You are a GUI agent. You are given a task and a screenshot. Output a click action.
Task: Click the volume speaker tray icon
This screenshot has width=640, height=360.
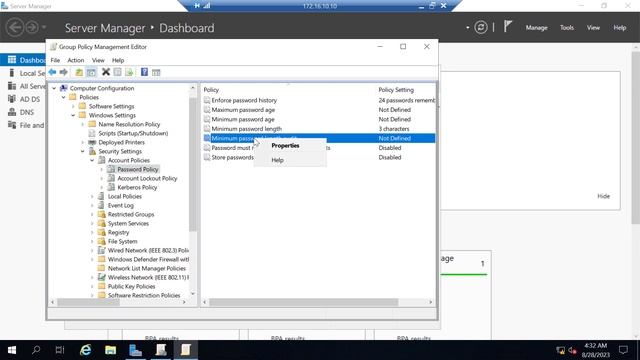tap(572, 350)
